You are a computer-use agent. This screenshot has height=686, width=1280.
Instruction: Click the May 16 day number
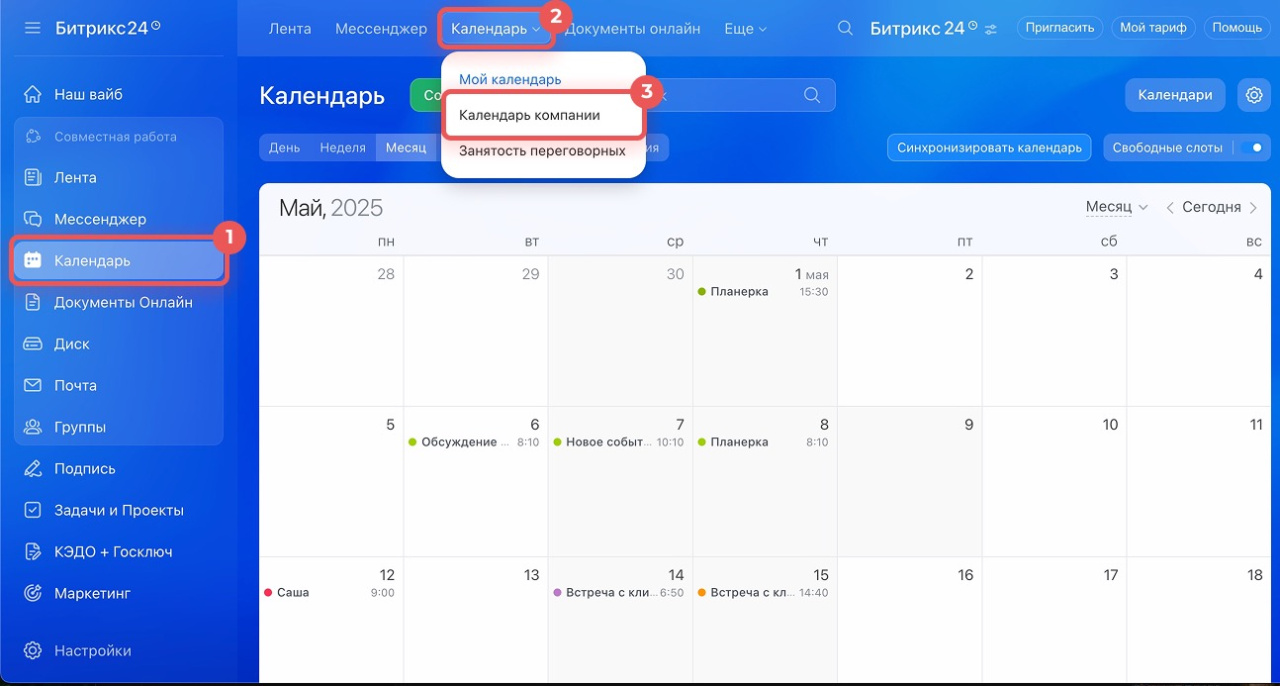965,575
